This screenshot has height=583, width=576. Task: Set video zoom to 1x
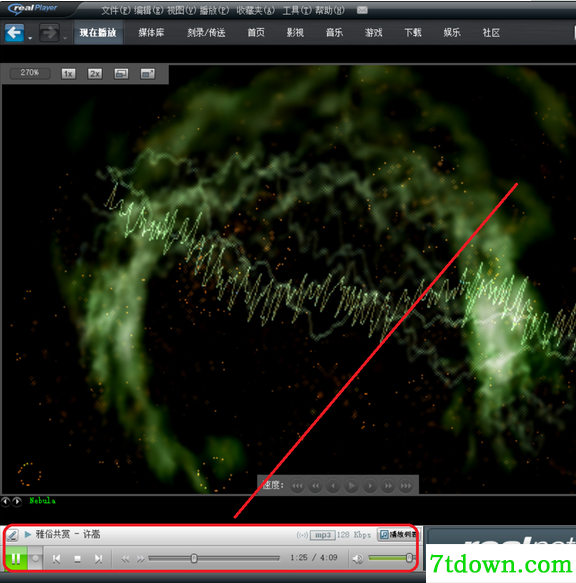[x=68, y=74]
